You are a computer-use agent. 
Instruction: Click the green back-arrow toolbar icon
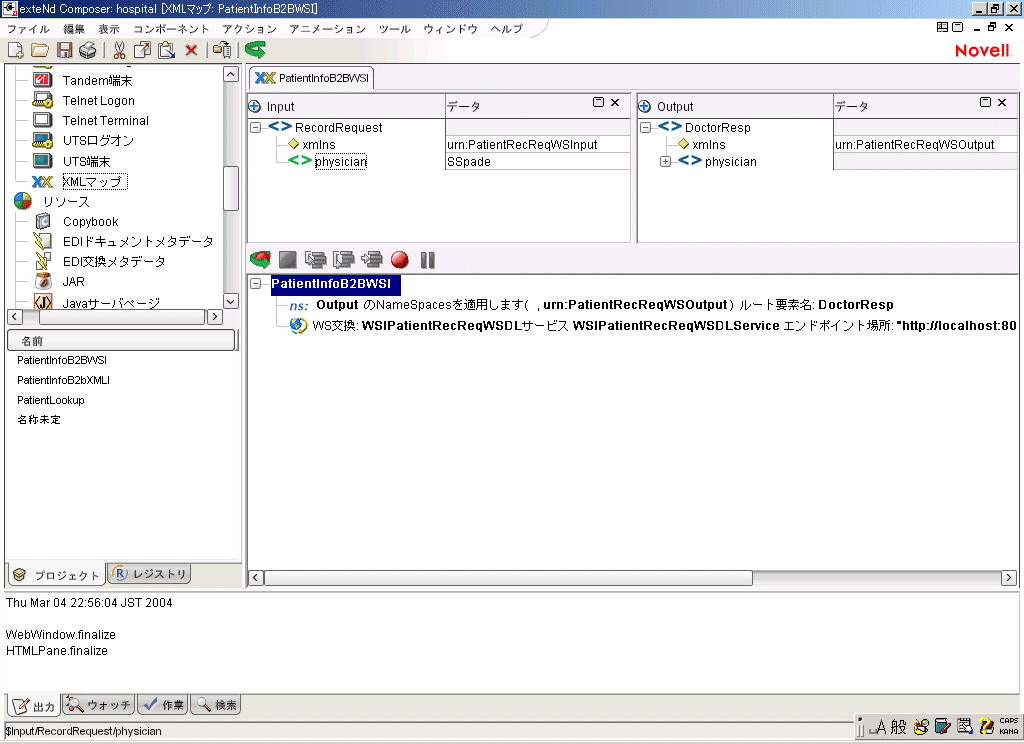click(x=255, y=50)
